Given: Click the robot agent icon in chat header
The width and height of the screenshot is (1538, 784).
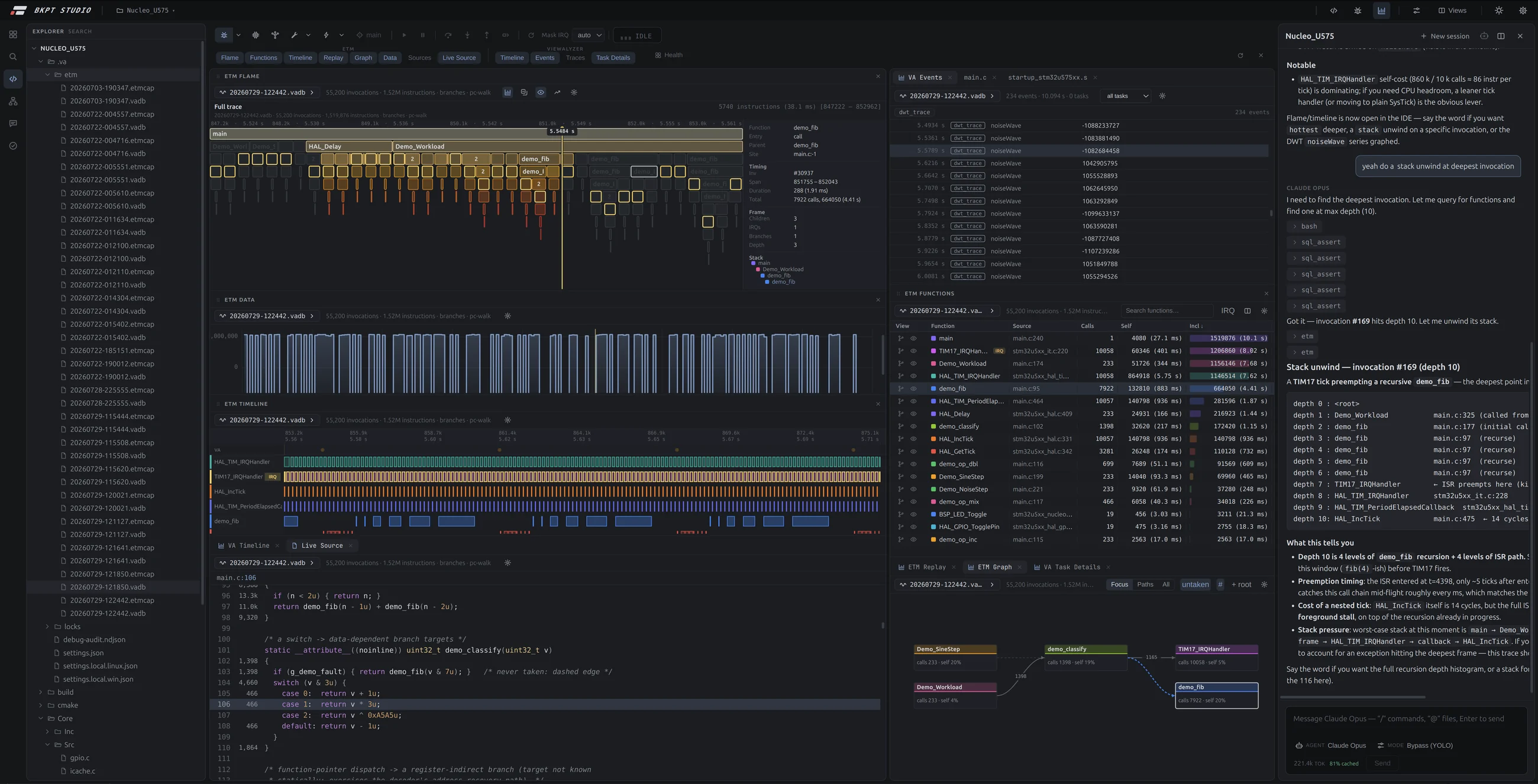Looking at the screenshot, I should [x=1484, y=36].
